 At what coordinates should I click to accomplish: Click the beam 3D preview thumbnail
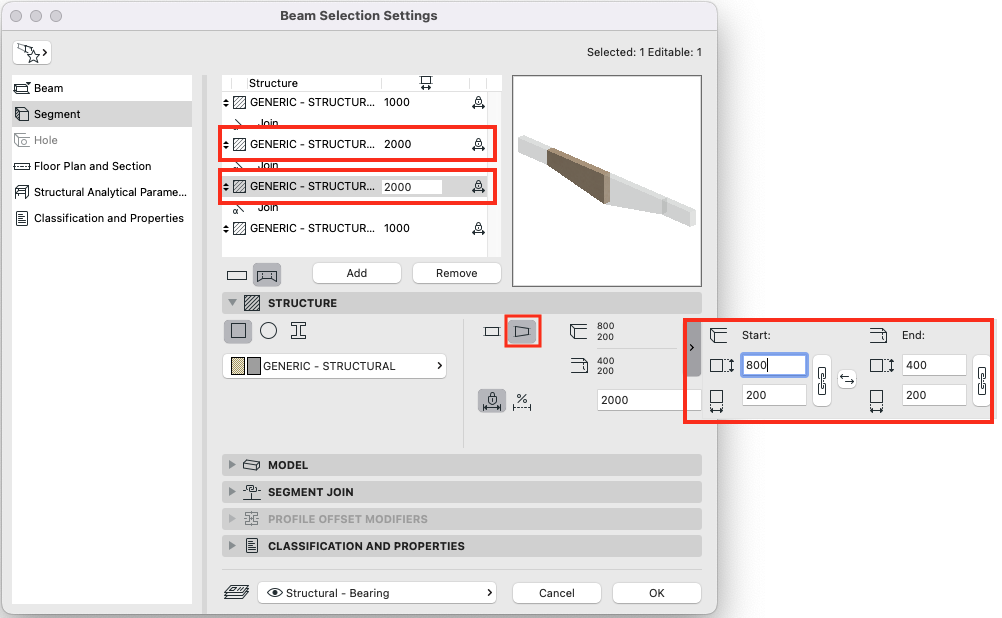(x=606, y=181)
